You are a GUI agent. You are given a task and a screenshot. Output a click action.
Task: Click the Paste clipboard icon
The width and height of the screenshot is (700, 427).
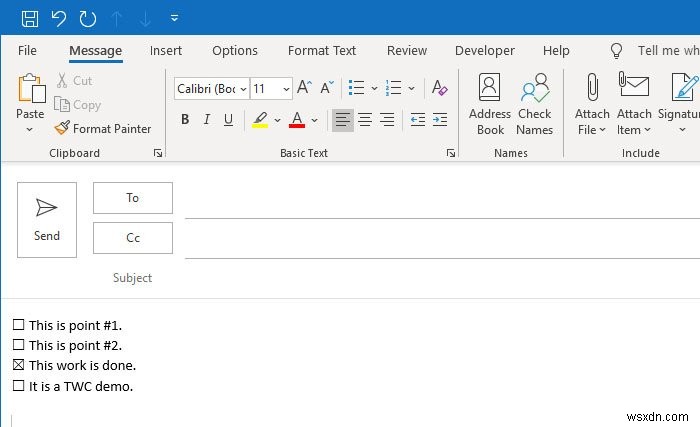click(31, 88)
